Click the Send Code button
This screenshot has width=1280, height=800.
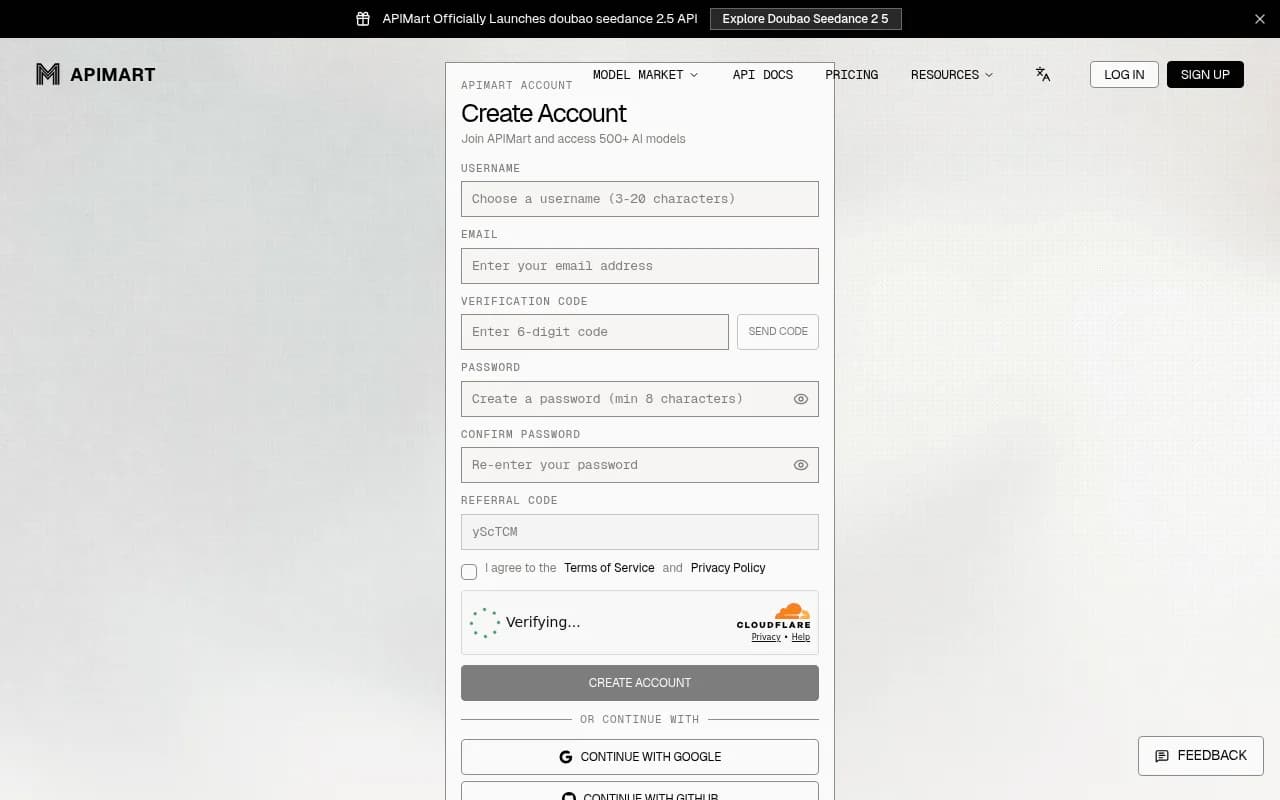click(778, 332)
